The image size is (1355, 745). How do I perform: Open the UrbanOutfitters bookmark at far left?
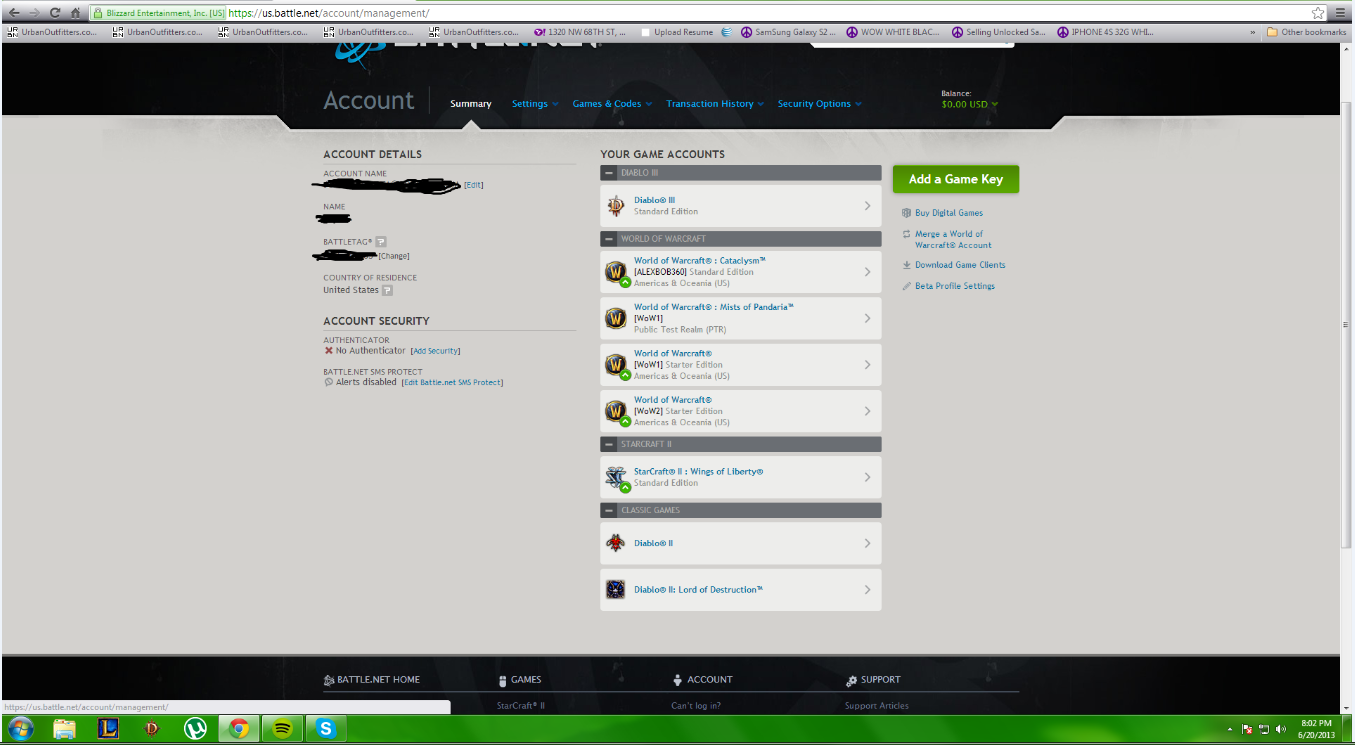pyautogui.click(x=51, y=32)
